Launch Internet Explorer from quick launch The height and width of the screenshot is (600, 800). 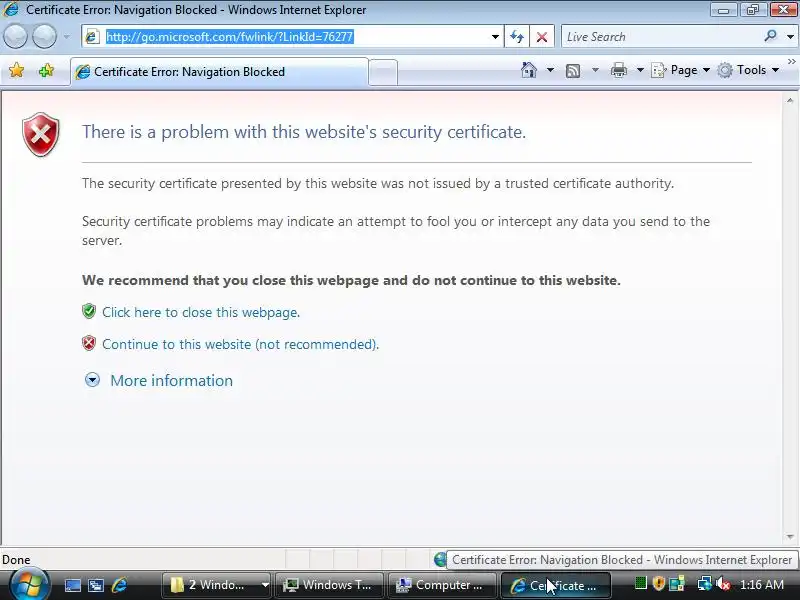tap(119, 585)
